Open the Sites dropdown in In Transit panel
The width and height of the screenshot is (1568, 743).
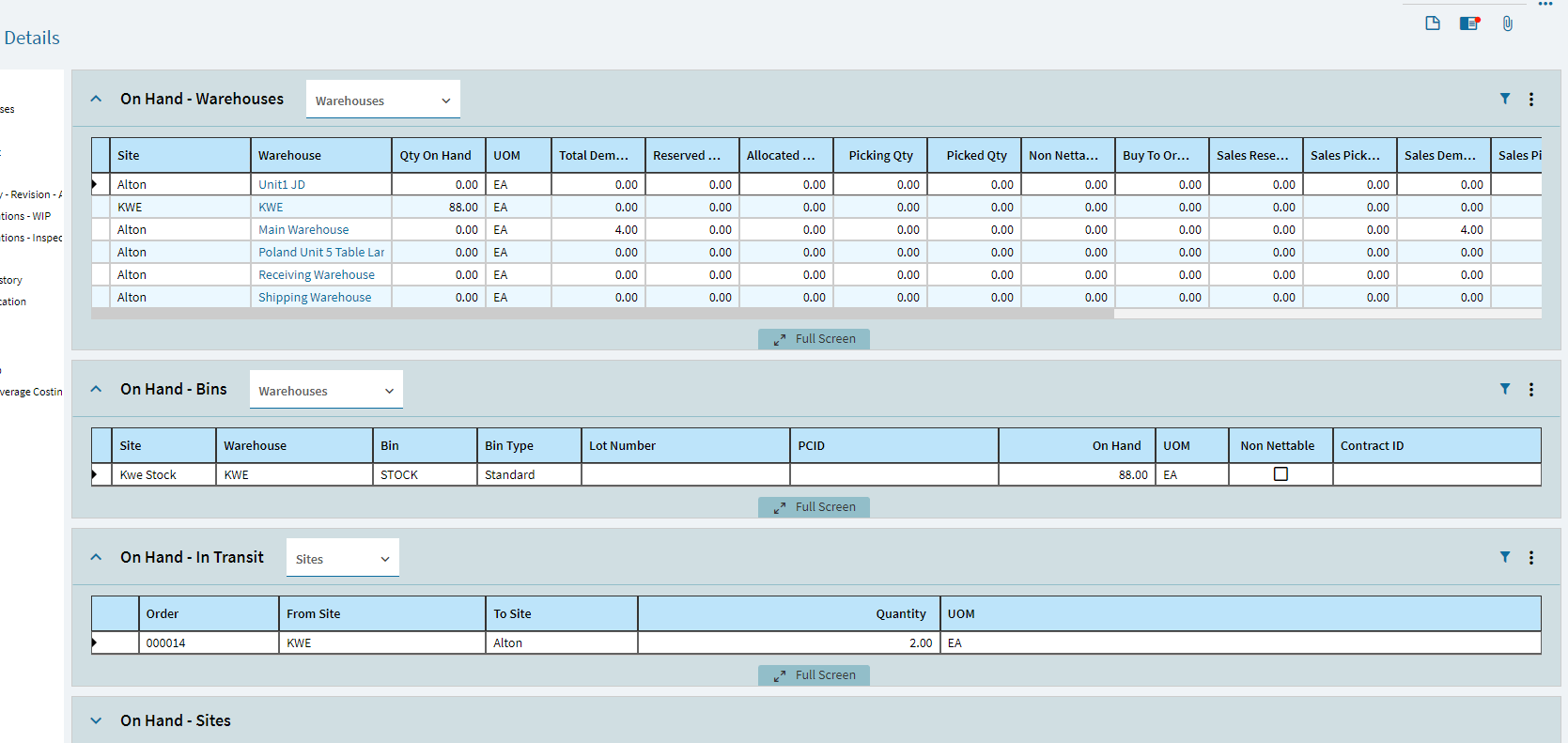coord(342,559)
